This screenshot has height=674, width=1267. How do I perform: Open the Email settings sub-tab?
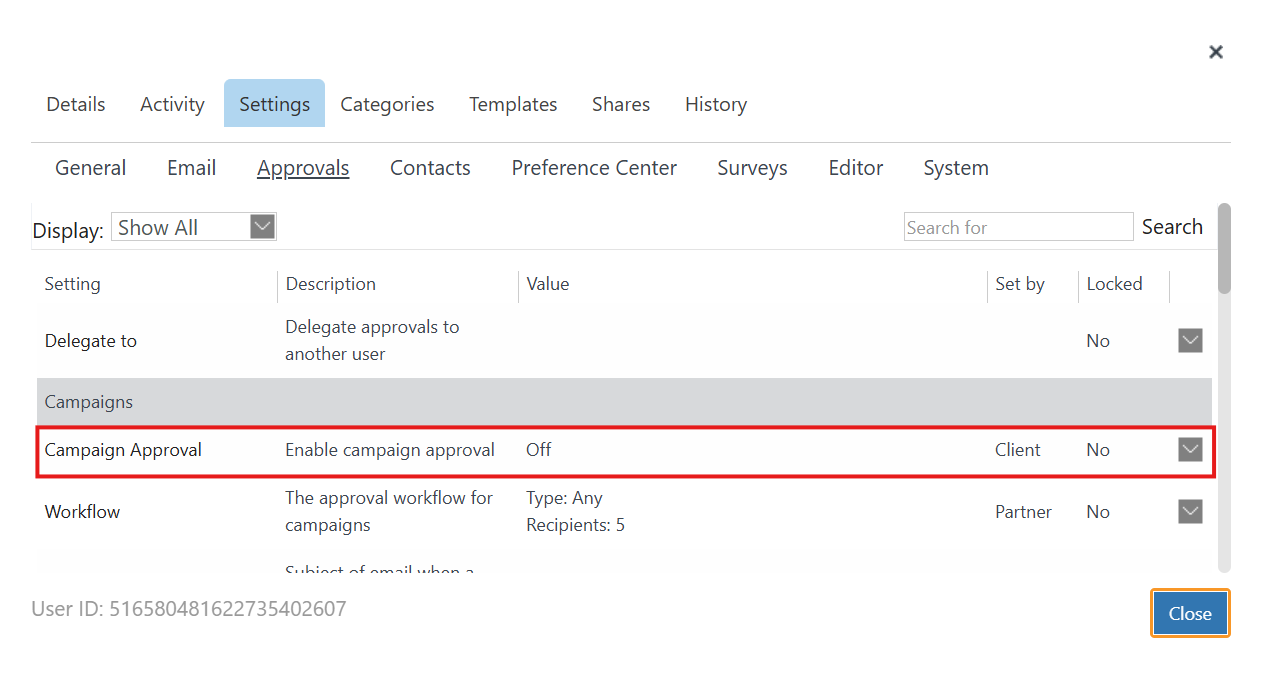(x=191, y=168)
